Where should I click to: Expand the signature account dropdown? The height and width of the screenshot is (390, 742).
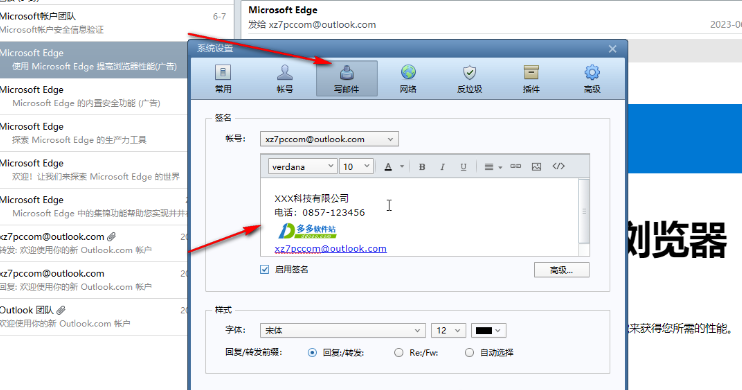tap(329, 139)
